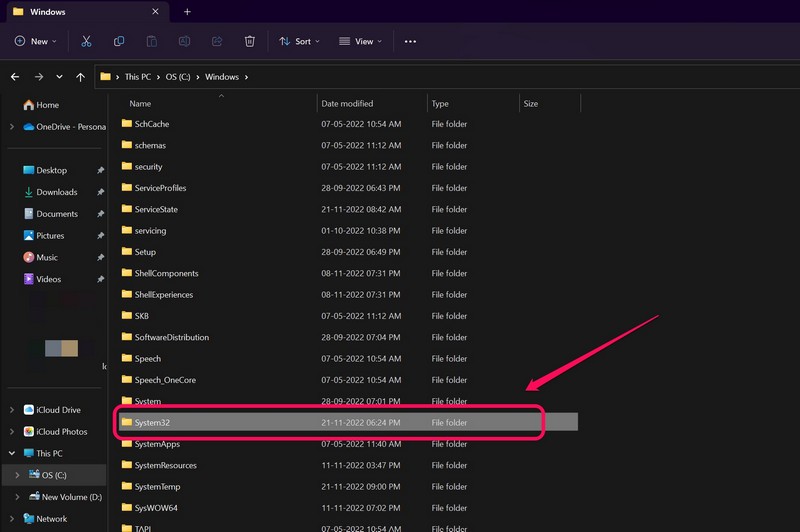
Task: Open the Sort dropdown menu
Action: (299, 41)
